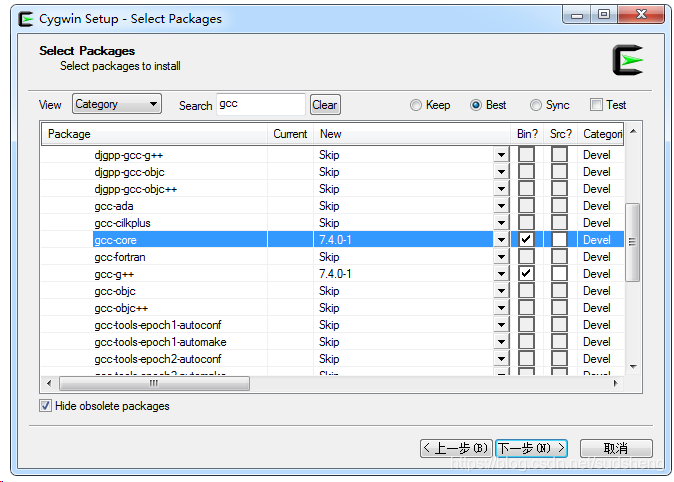Image resolution: width=674 pixels, height=482 pixels.
Task: Click the Skip value for gcc-objc++
Action: (x=329, y=308)
